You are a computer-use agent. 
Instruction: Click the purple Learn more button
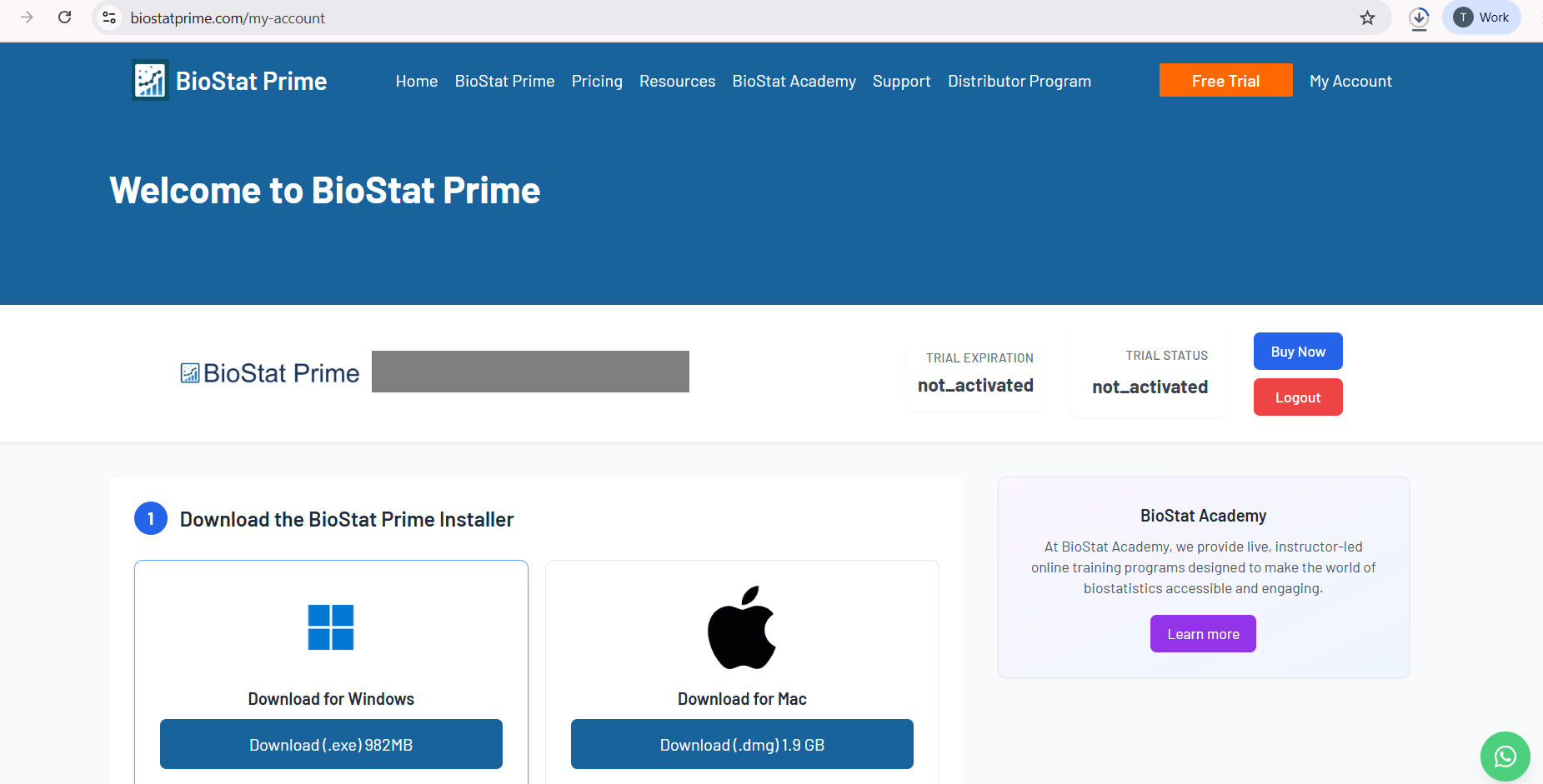1203,634
